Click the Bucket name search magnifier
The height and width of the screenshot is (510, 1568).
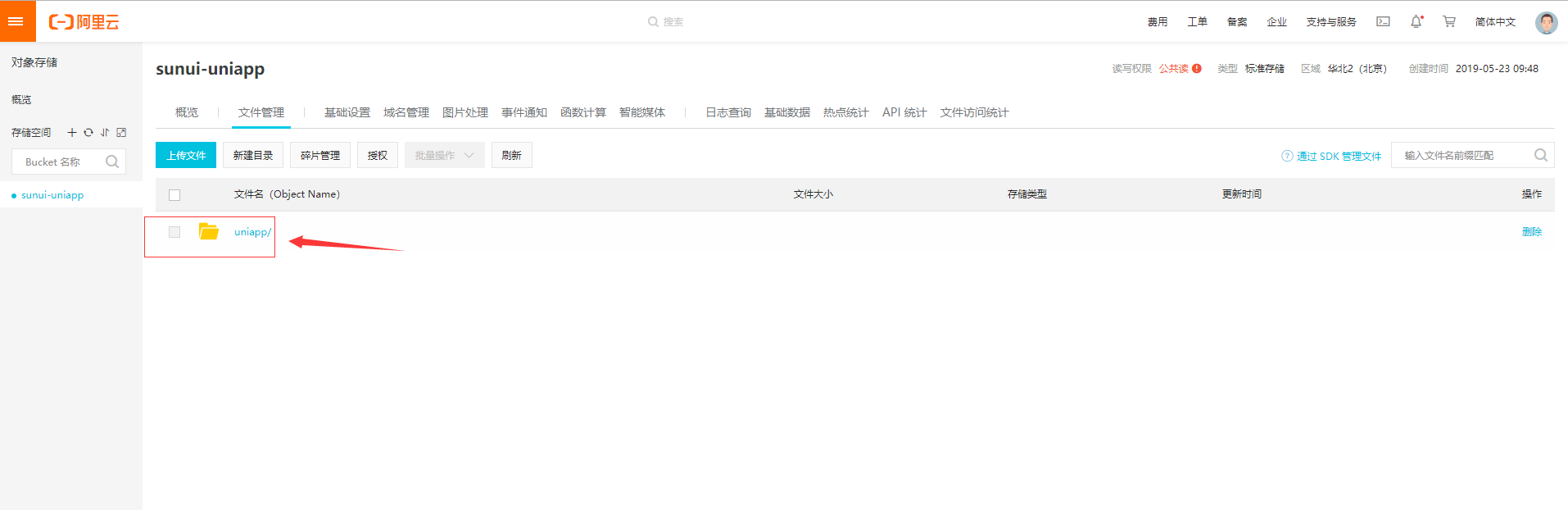pos(112,162)
